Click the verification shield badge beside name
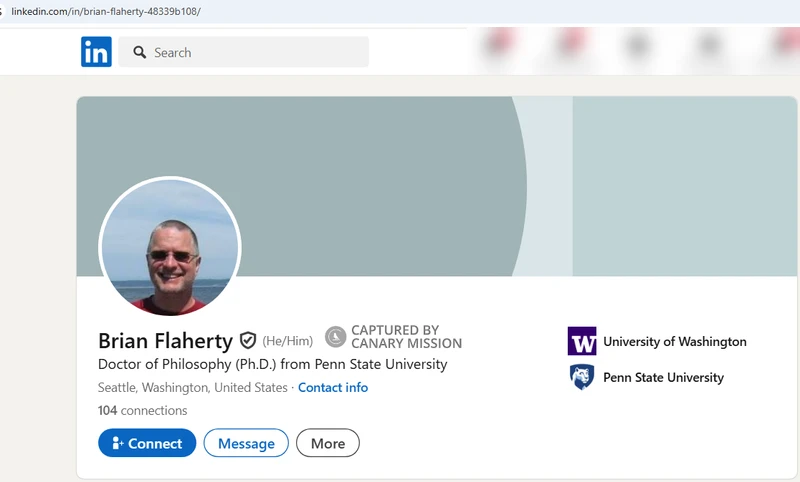The width and height of the screenshot is (800, 482). 248,341
